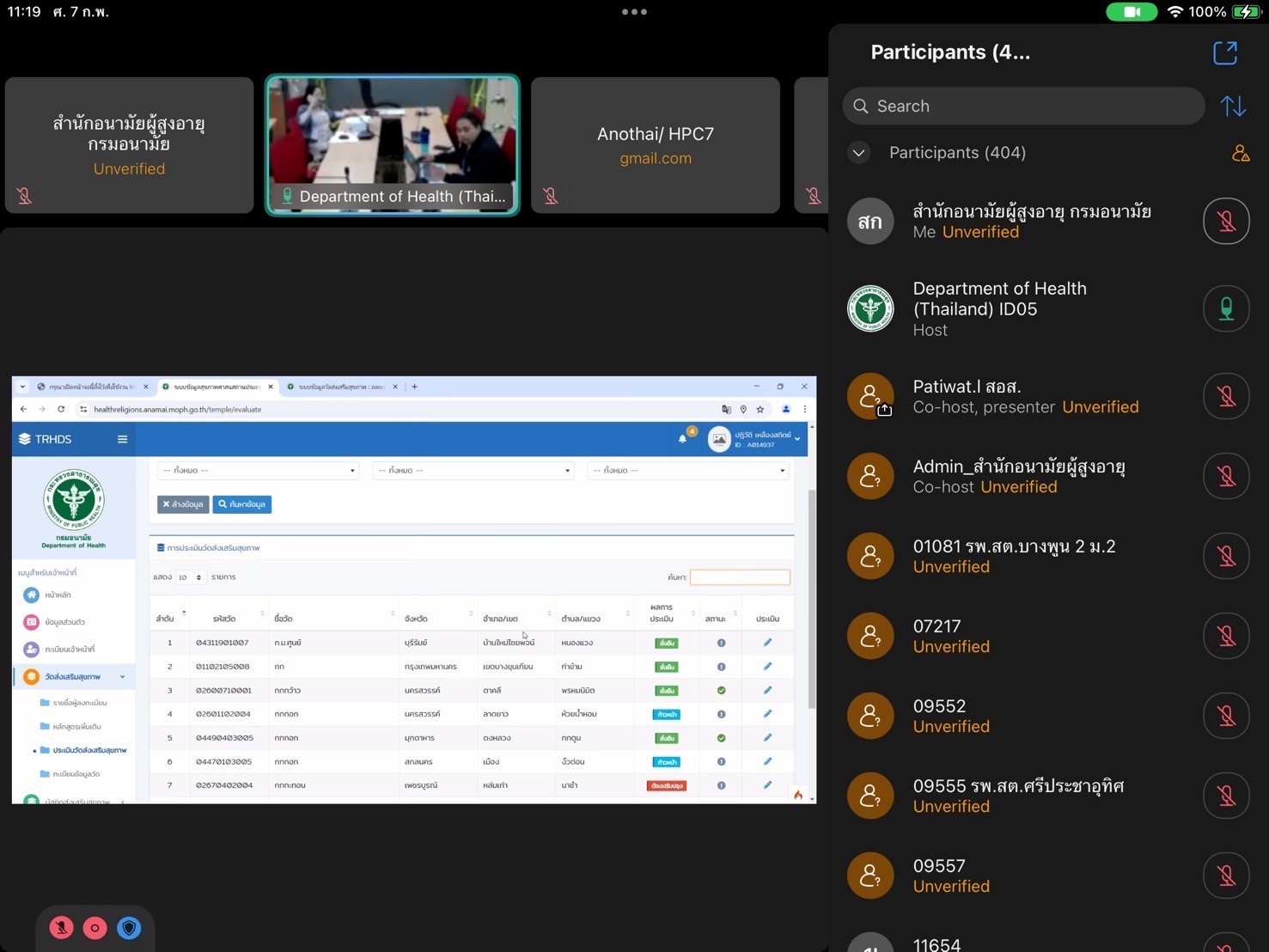Tap the Wi-Fi icon in the status bar

pyautogui.click(x=1174, y=12)
